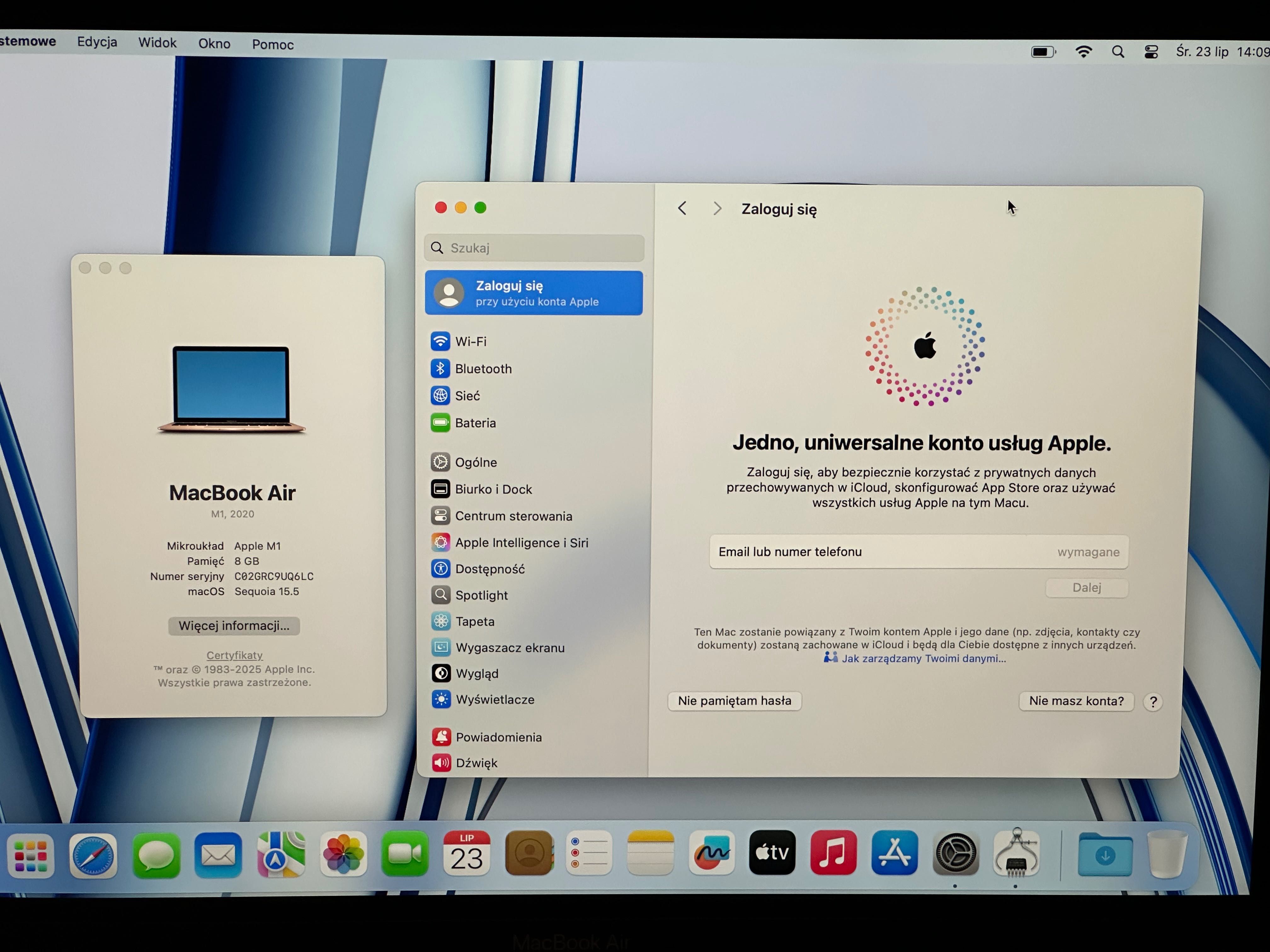Image resolution: width=1270 pixels, height=952 pixels.
Task: Open Calendar showing 23 in Dock
Action: pos(466,853)
